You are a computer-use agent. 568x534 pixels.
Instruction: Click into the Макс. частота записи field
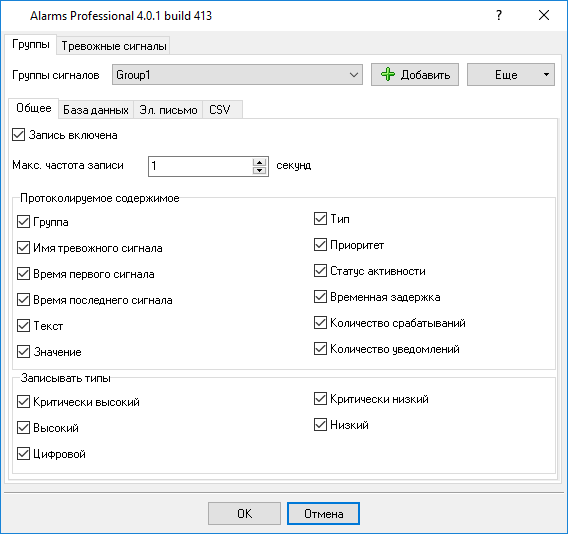pos(200,166)
